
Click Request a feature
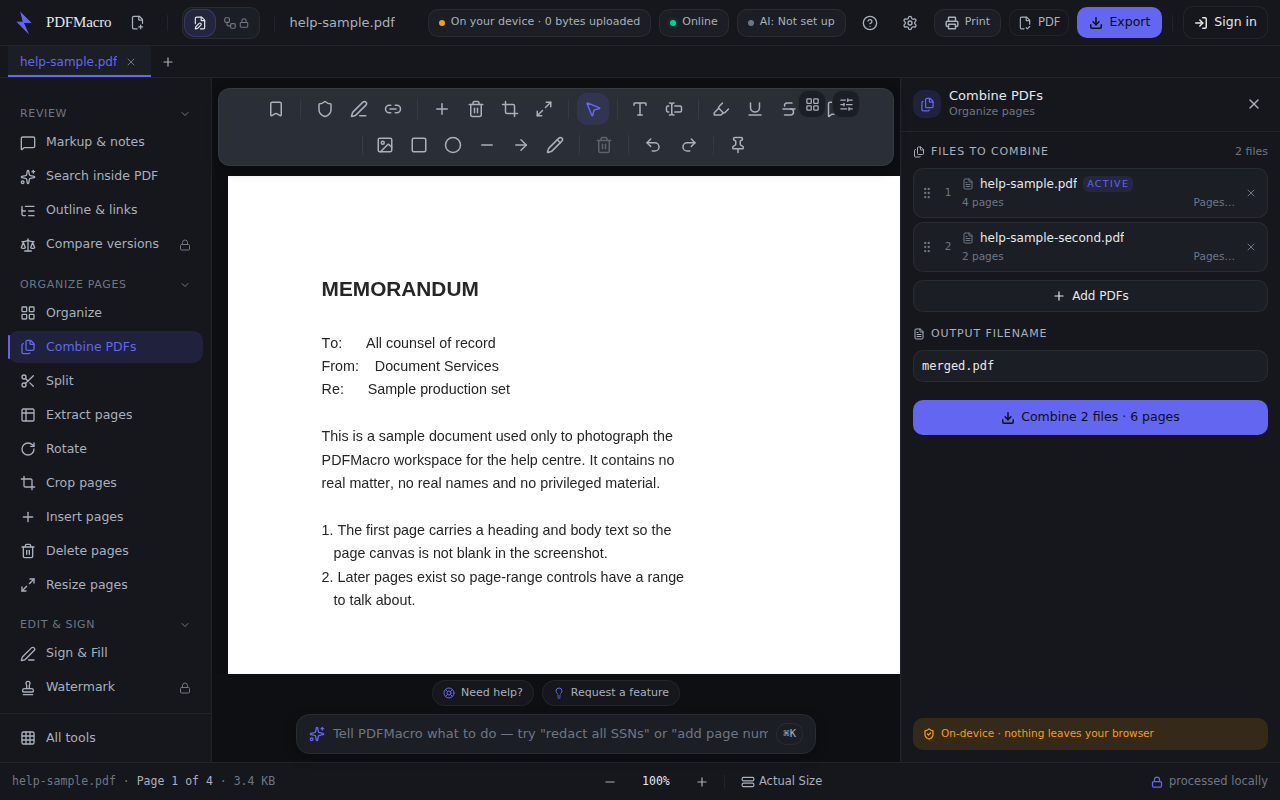click(x=611, y=693)
